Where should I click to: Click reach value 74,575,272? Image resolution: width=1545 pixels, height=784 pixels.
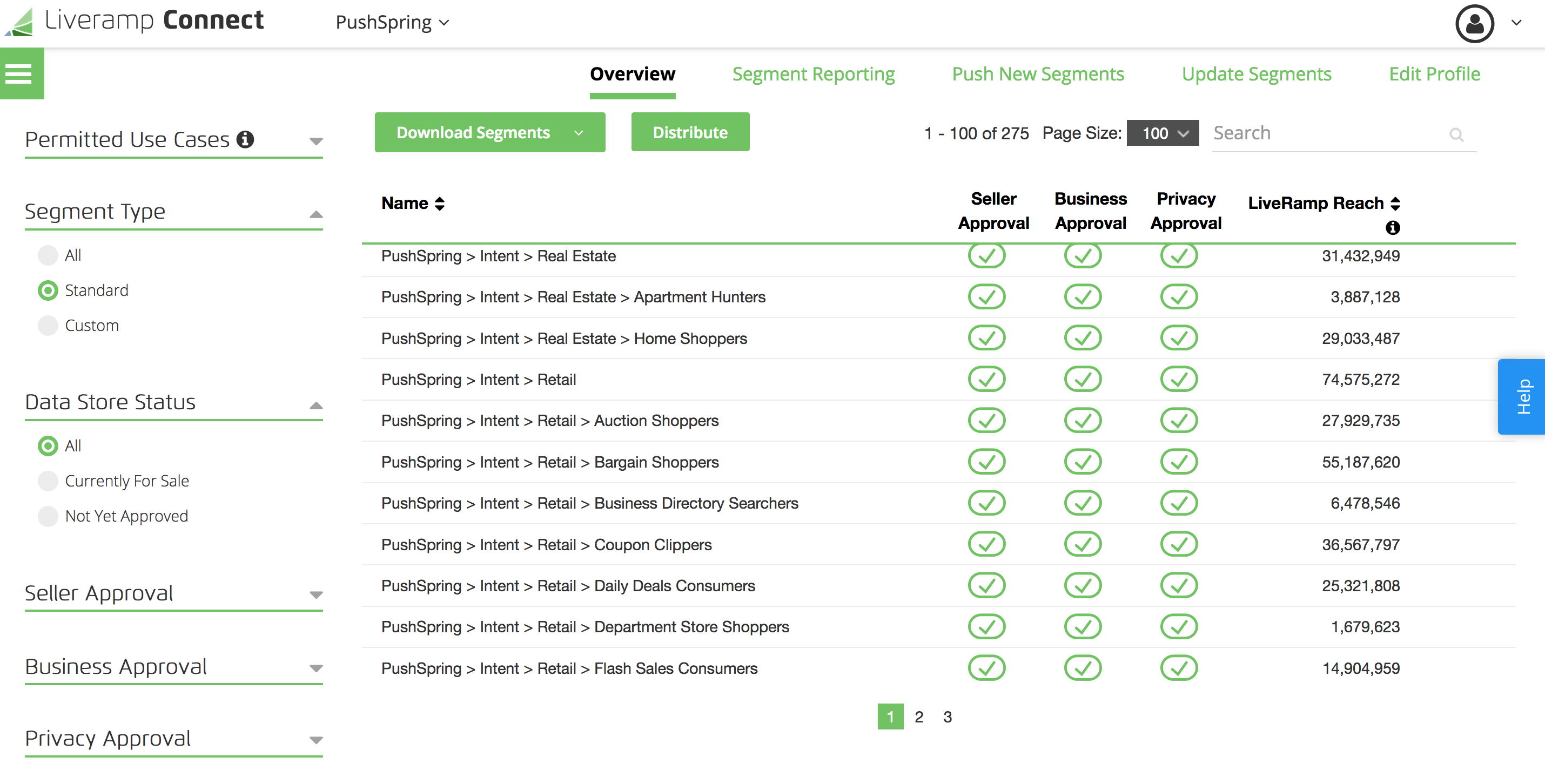[1360, 380]
